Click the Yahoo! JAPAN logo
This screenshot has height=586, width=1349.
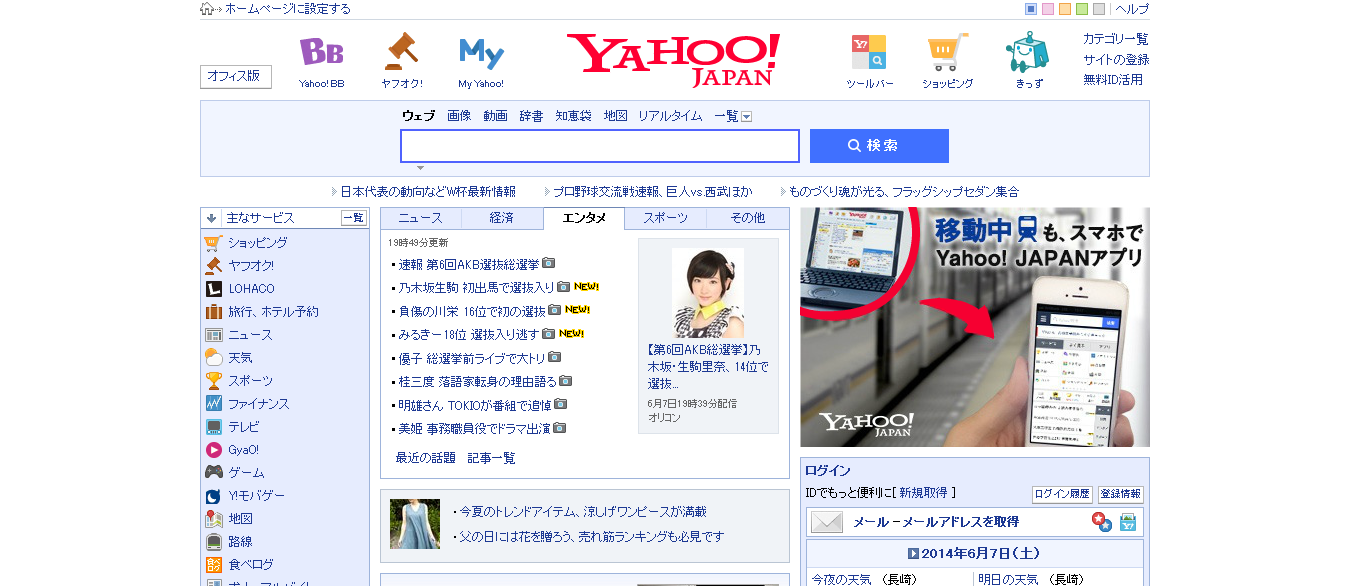coord(673,60)
